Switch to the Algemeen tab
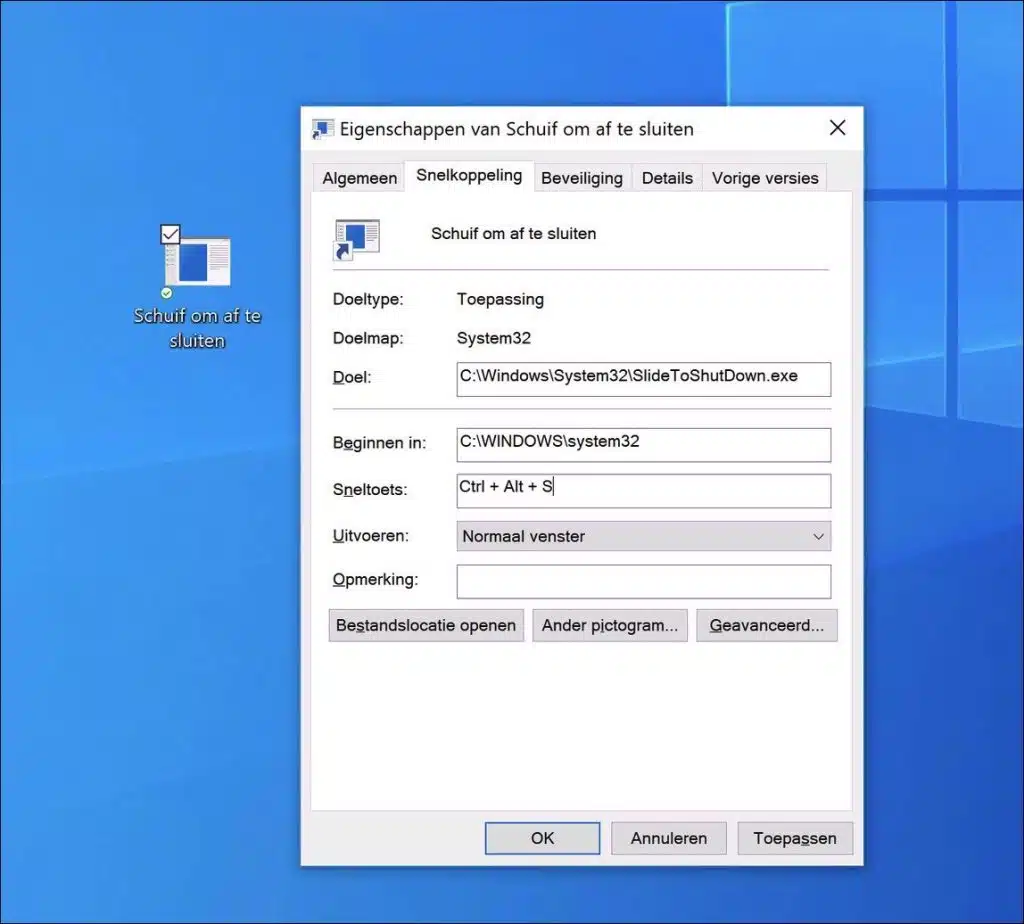The width and height of the screenshot is (1024, 924). (358, 177)
